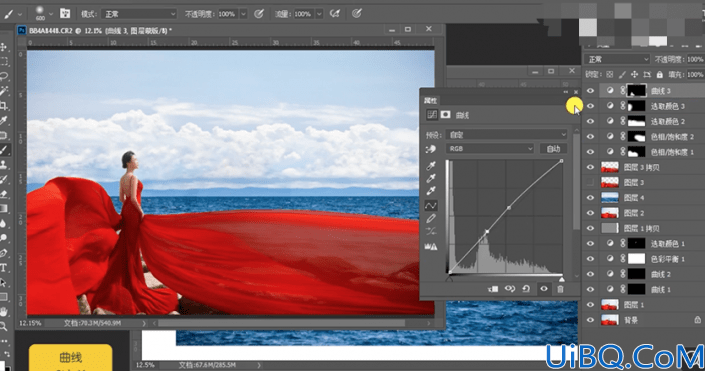The height and width of the screenshot is (371, 705).
Task: Select the 图层 4 layer thumbnail
Action: [x=610, y=197]
